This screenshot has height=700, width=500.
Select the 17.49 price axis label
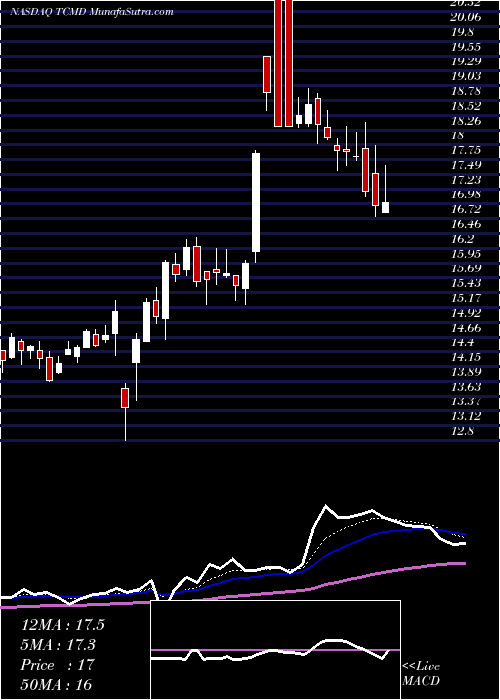click(465, 165)
